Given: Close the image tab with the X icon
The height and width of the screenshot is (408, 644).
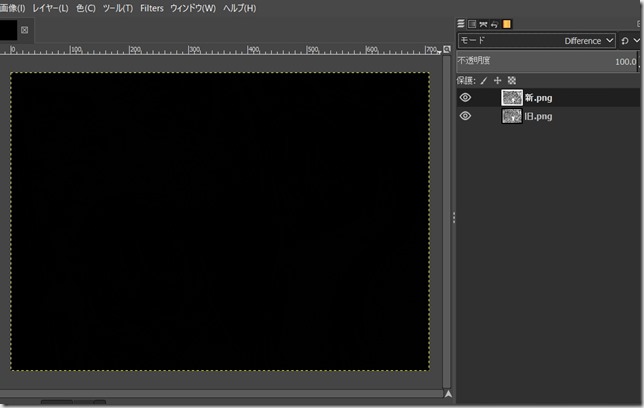Looking at the screenshot, I should point(25,30).
